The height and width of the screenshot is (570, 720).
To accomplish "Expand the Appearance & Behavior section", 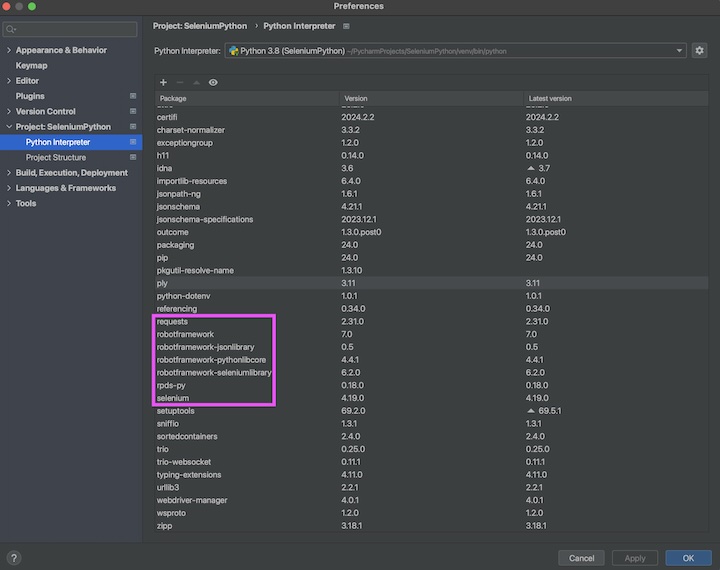I will 9,50.
